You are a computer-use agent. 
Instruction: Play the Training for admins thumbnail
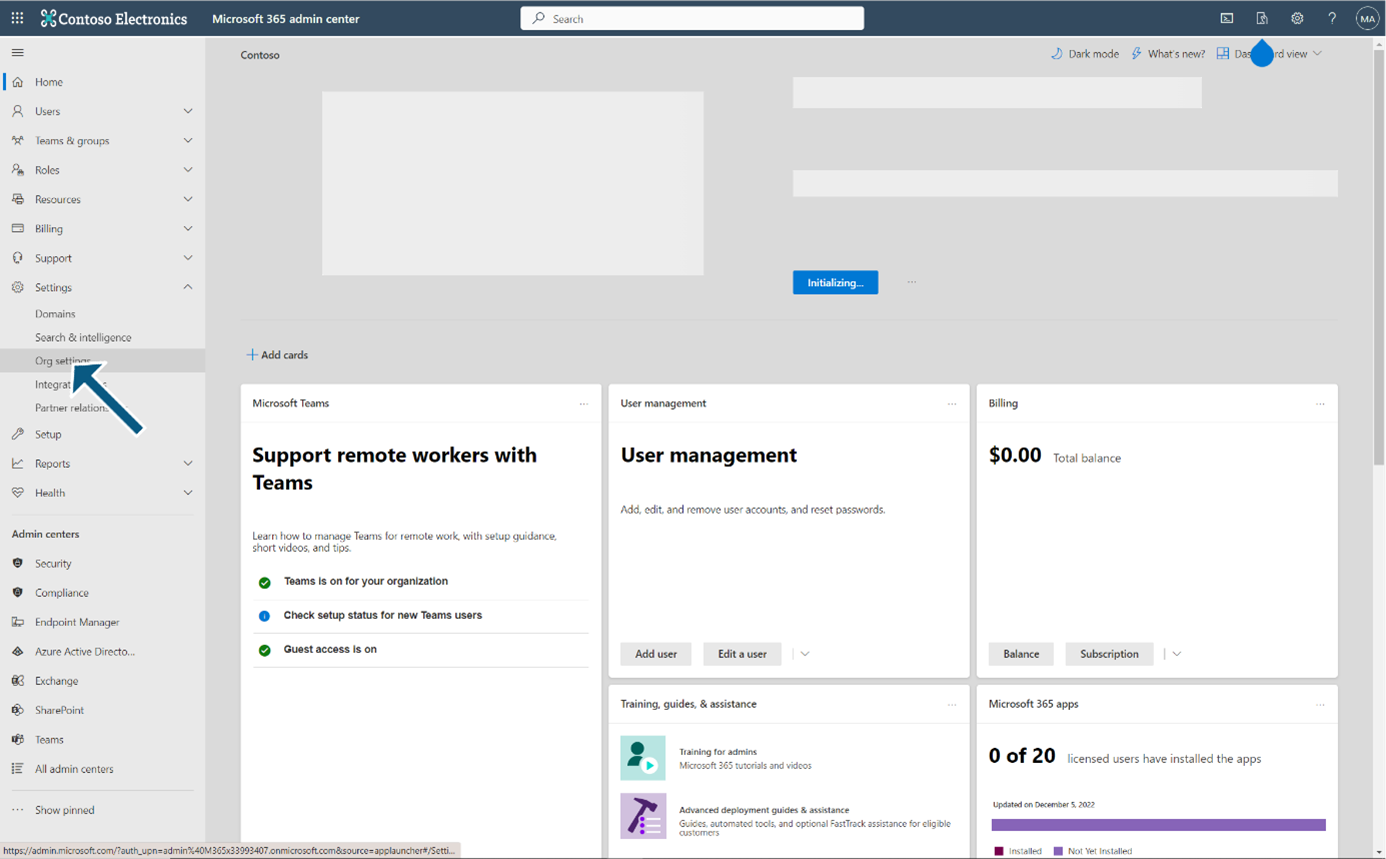click(643, 758)
